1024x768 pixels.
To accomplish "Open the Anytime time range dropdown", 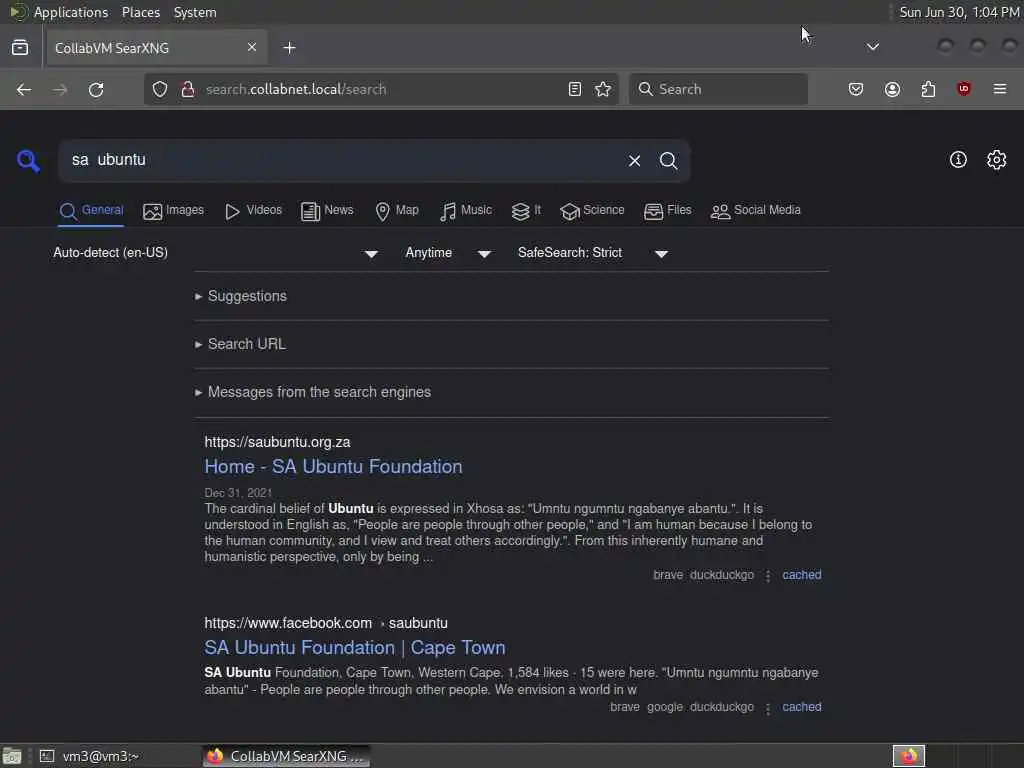I will pyautogui.click(x=448, y=253).
